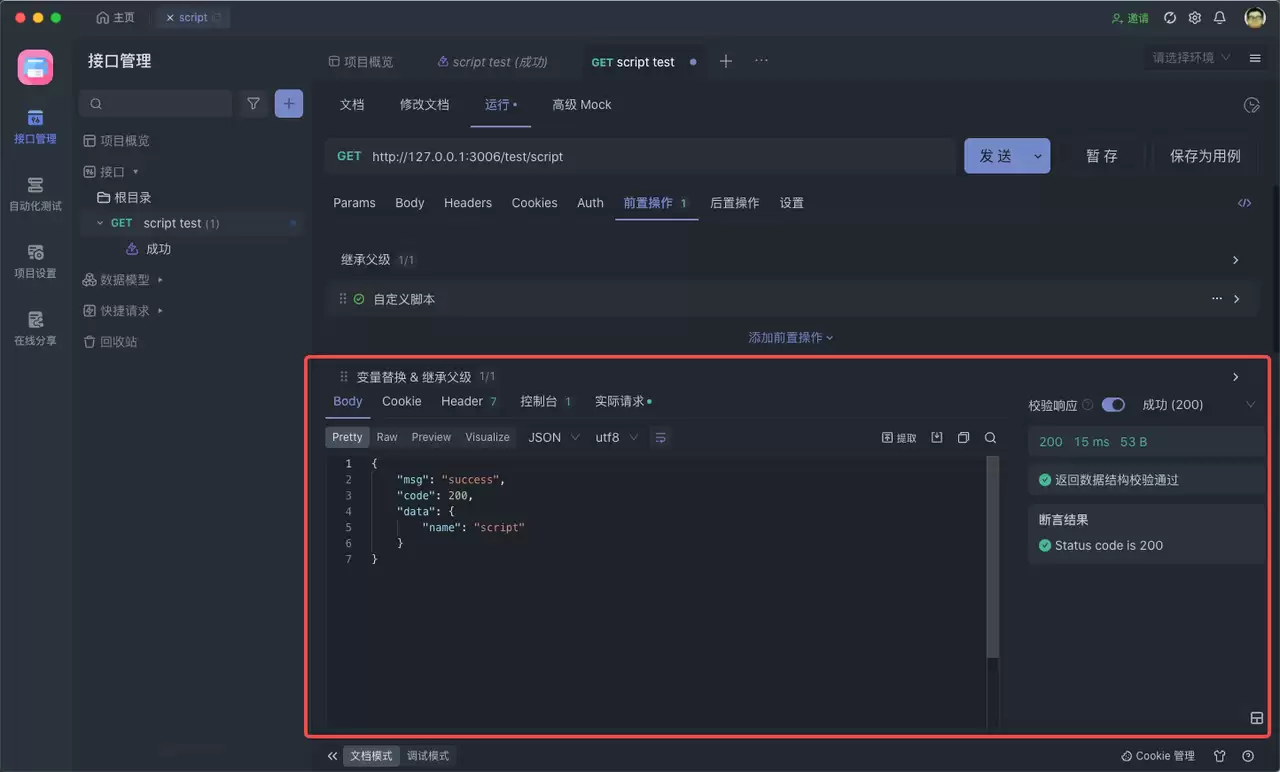Copy the response body
Viewport: 1280px width, 772px height.
coord(964,437)
